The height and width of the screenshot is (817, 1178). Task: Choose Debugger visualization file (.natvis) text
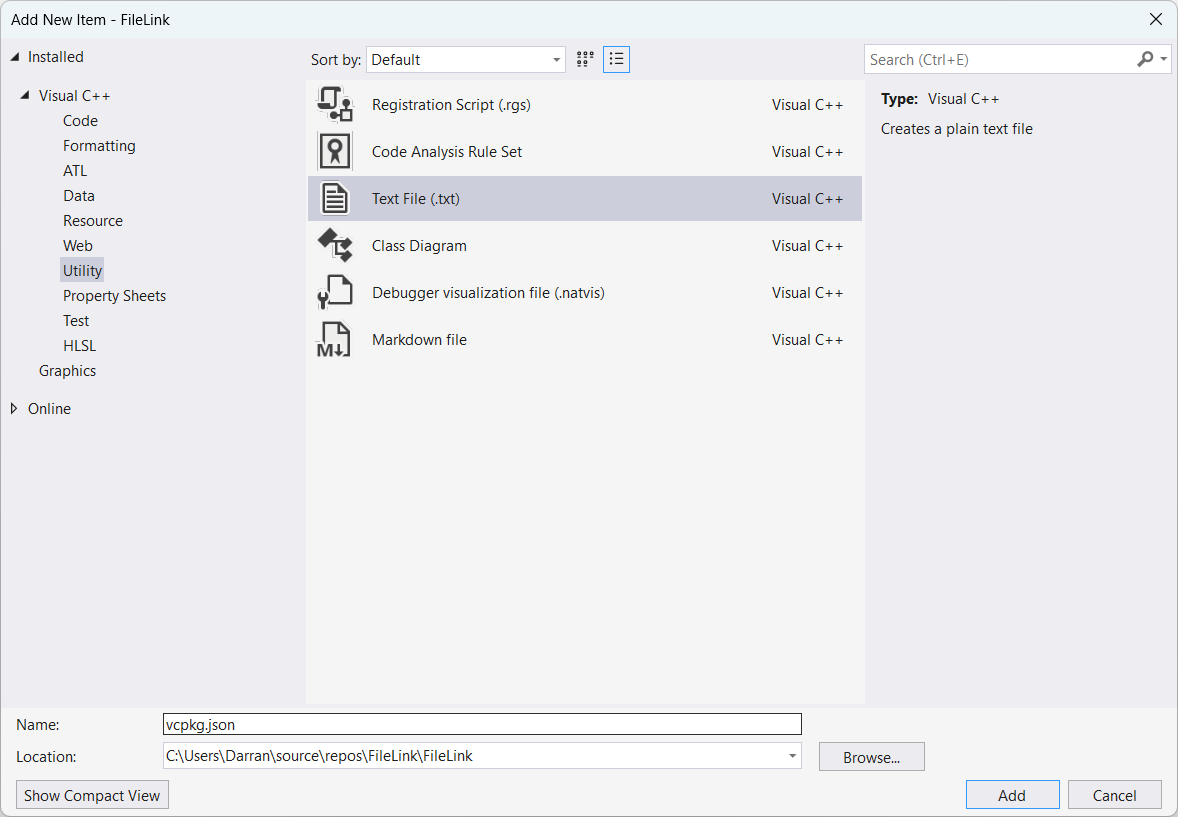[x=488, y=292]
